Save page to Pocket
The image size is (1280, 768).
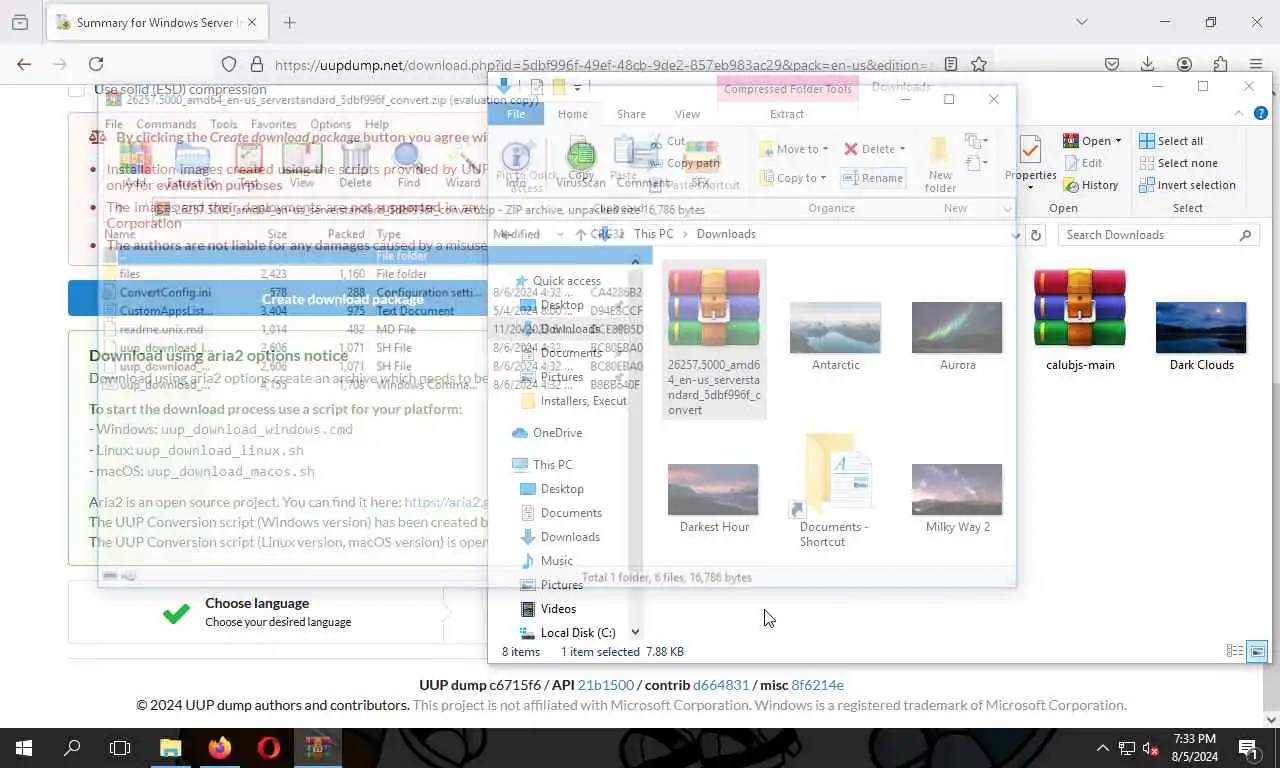(1112, 64)
